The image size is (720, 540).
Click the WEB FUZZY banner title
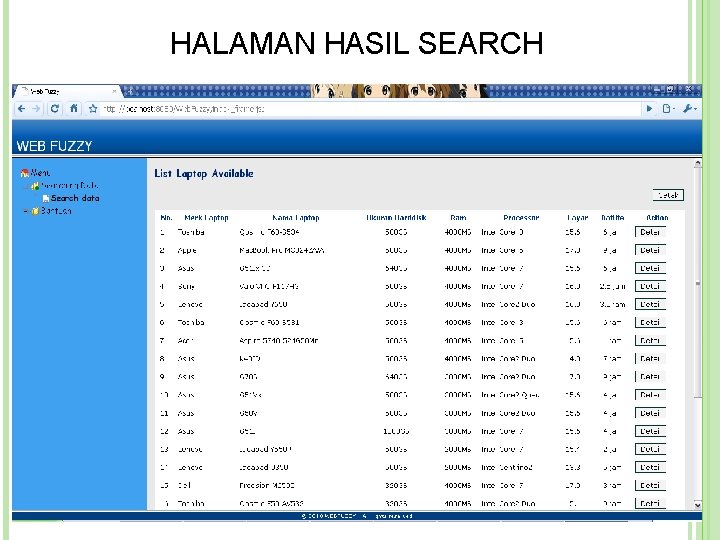pos(54,146)
